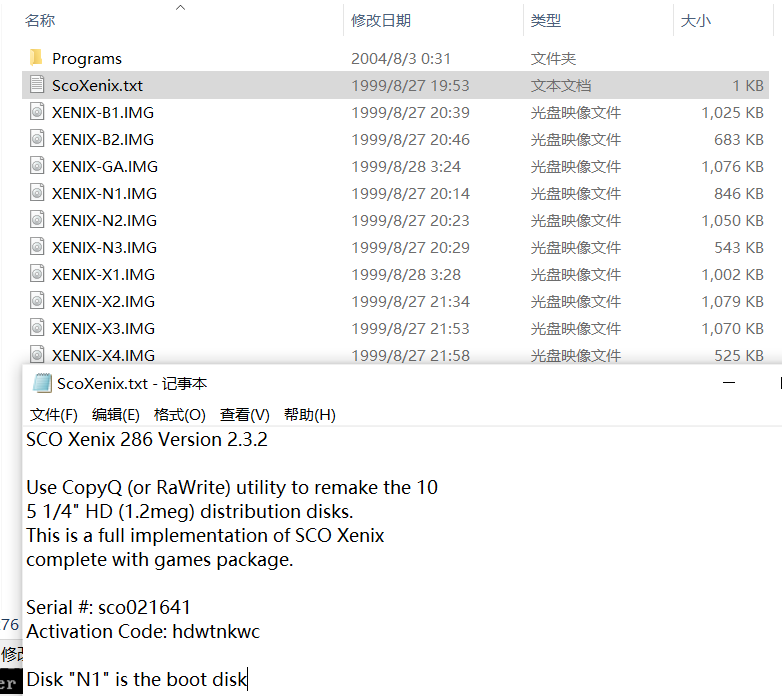782x696 pixels.
Task: Click the 'ScoXenix.txt - 记事本' window title
Action: point(132,383)
